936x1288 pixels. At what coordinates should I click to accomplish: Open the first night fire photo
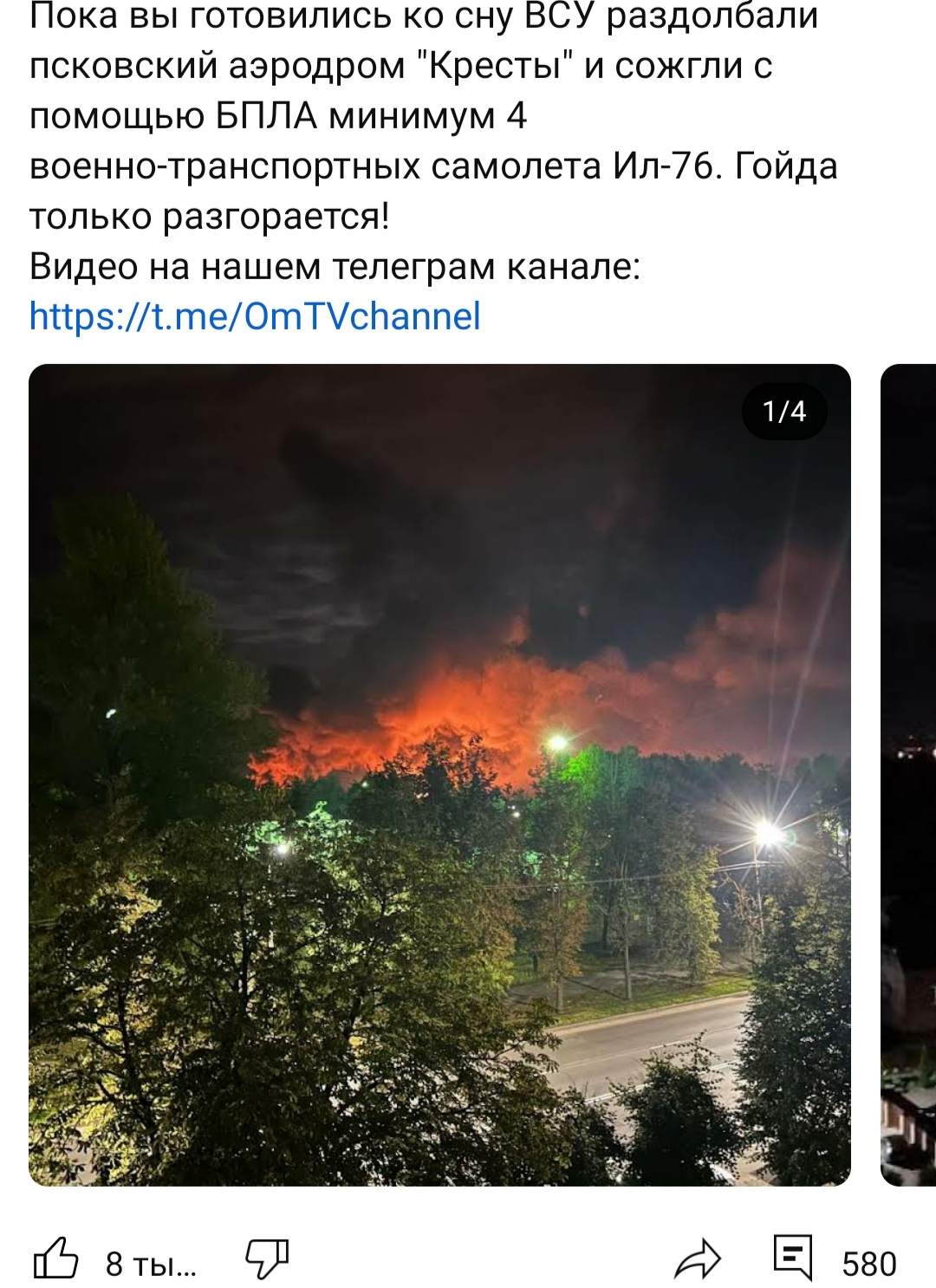(x=439, y=775)
